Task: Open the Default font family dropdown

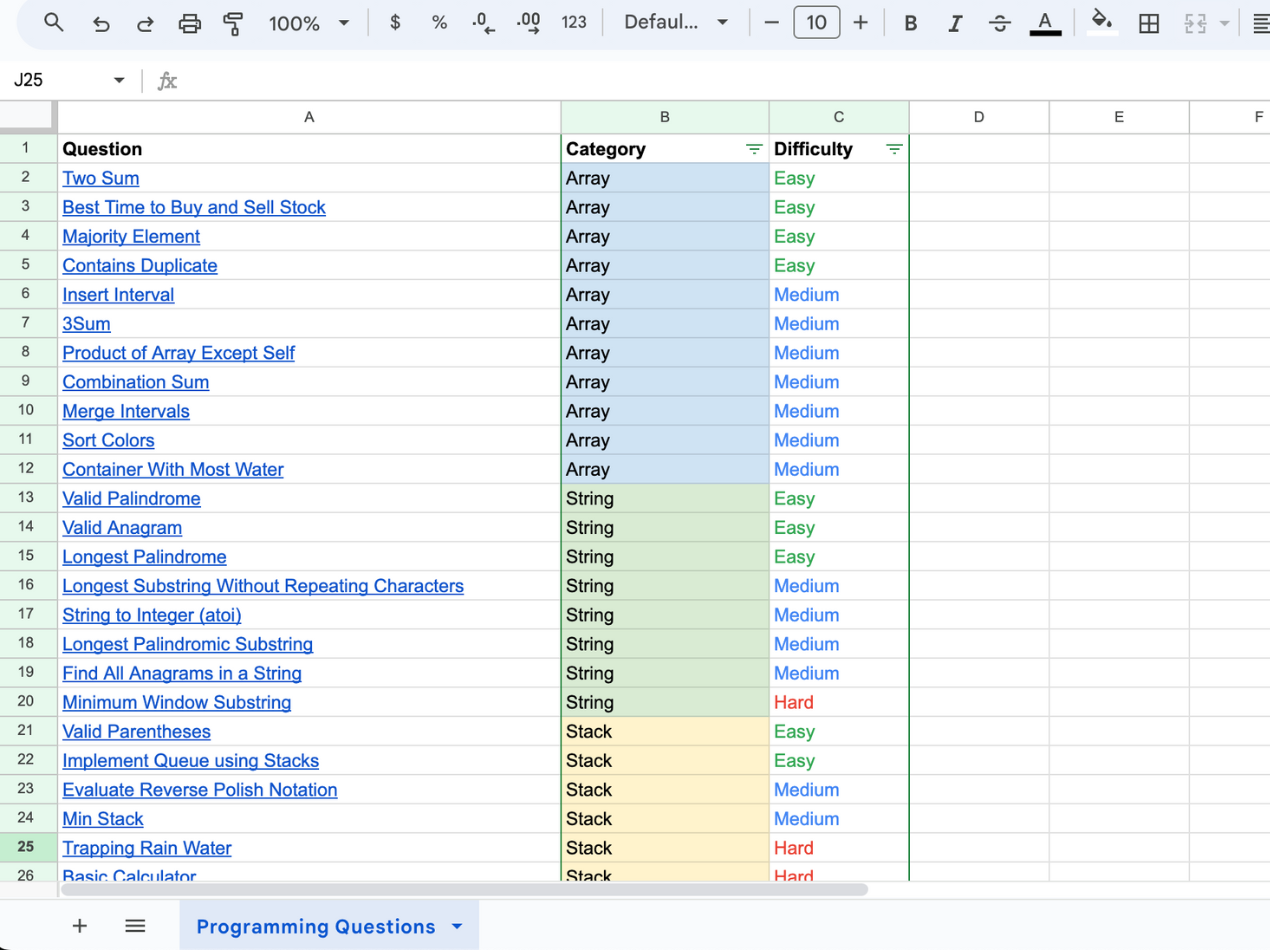Action: 676,23
